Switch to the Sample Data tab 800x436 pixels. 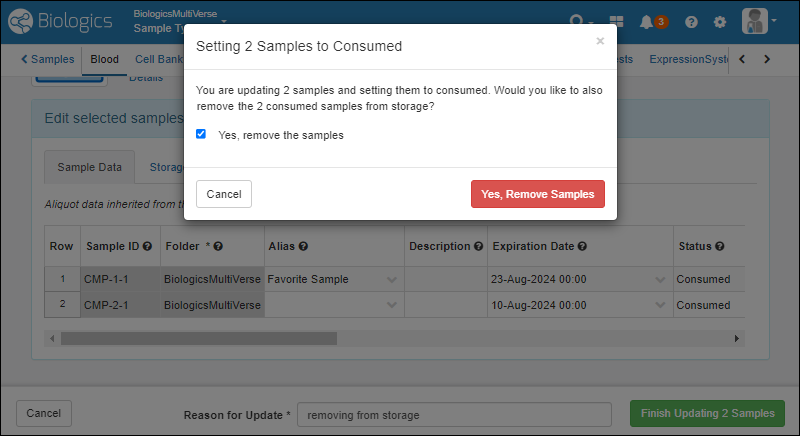(x=89, y=168)
